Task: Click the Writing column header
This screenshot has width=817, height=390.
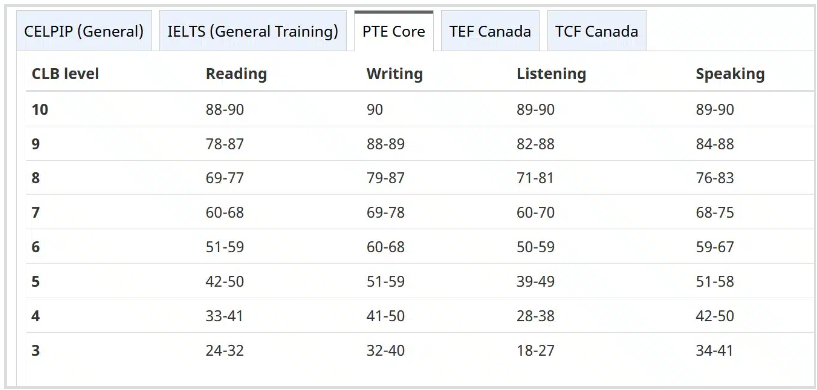Action: [x=394, y=74]
